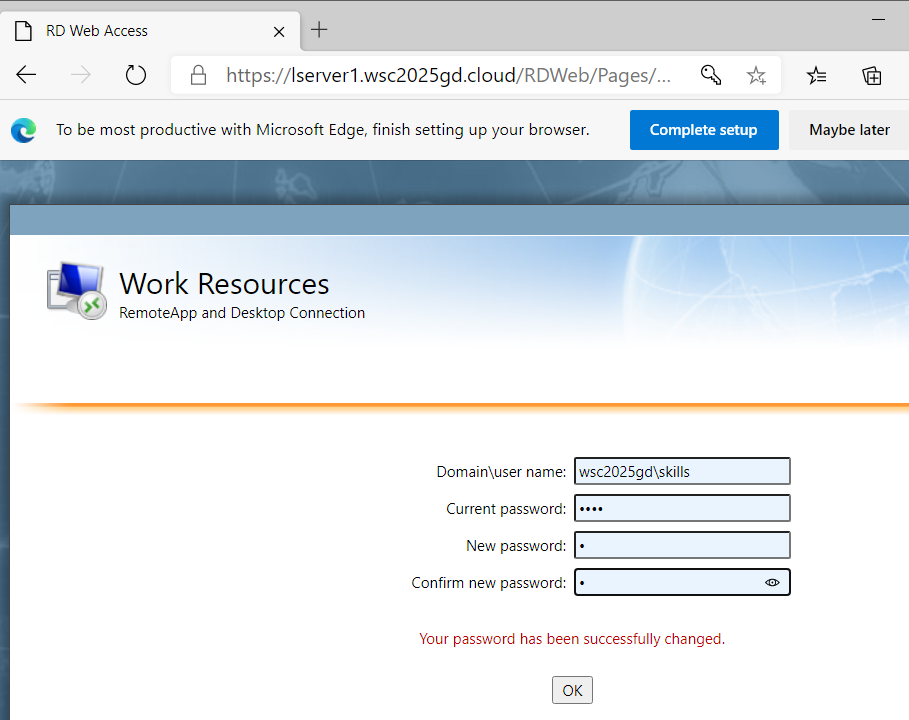Image resolution: width=909 pixels, height=720 pixels.
Task: Click the forward navigation arrow
Action: tap(81, 75)
